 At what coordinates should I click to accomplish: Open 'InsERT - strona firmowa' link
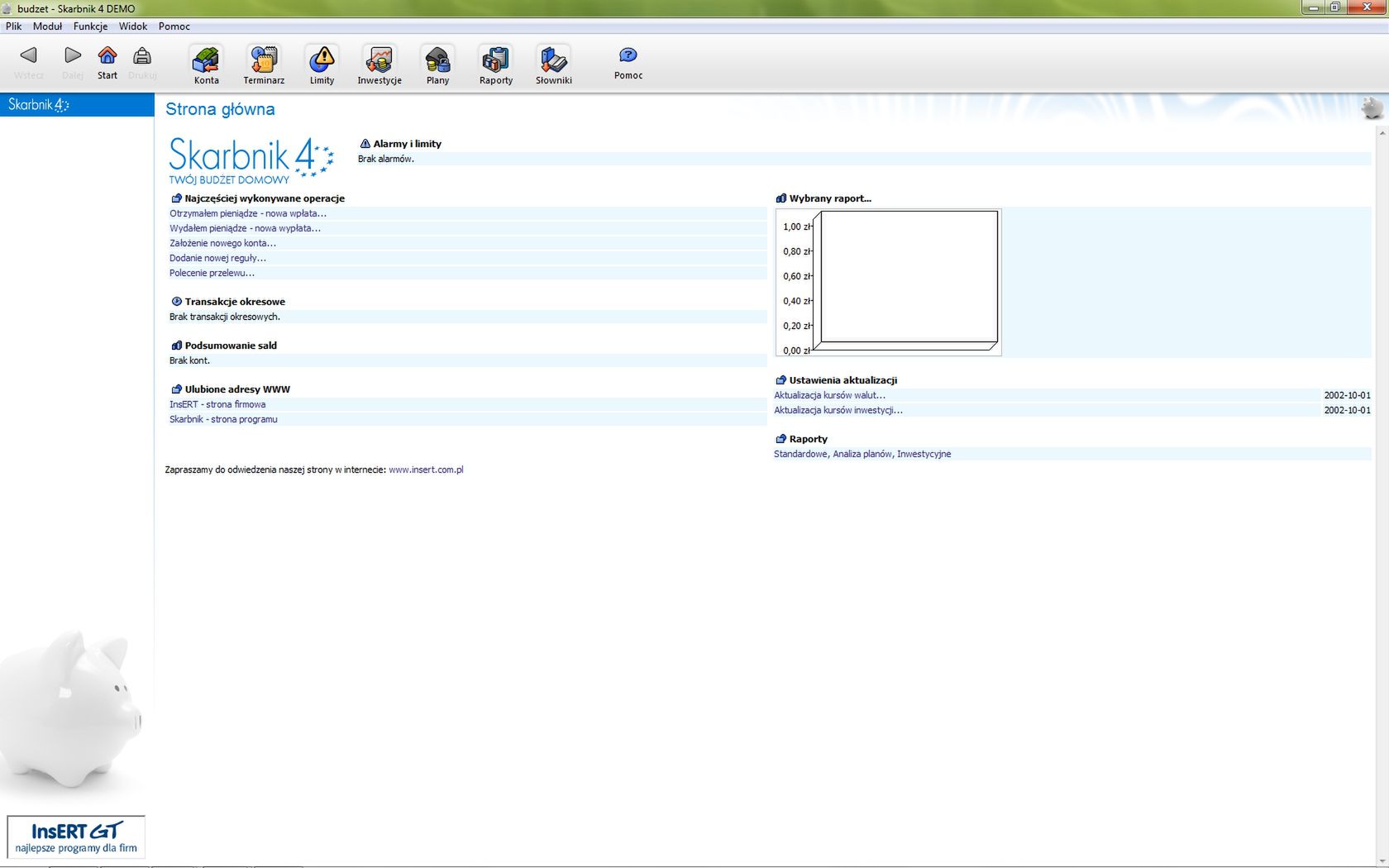pyautogui.click(x=217, y=404)
